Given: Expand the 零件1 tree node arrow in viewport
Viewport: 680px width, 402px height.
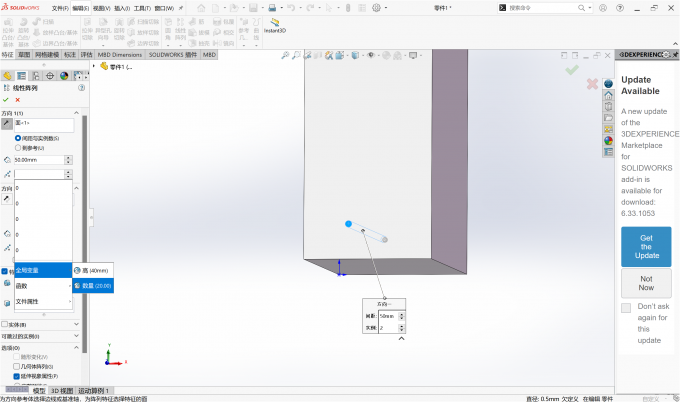Looking at the screenshot, I should tap(94, 66).
